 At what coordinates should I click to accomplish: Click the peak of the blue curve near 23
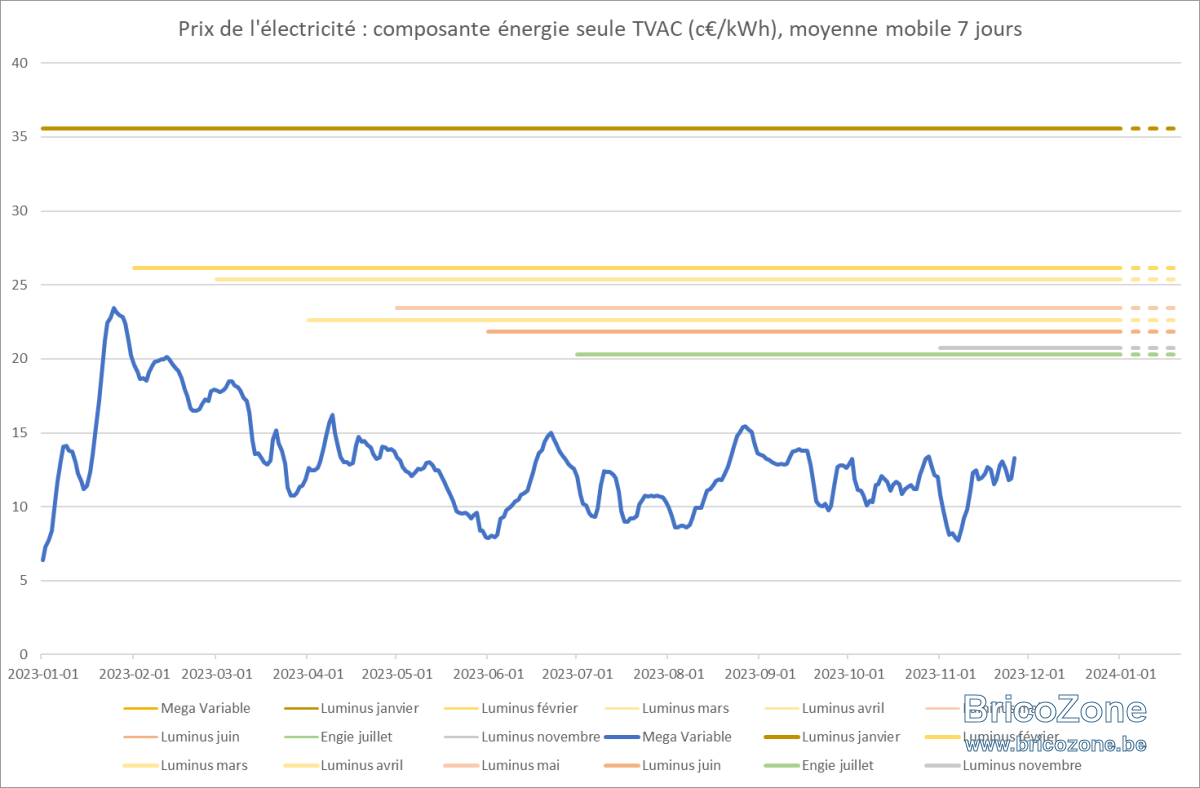click(114, 308)
